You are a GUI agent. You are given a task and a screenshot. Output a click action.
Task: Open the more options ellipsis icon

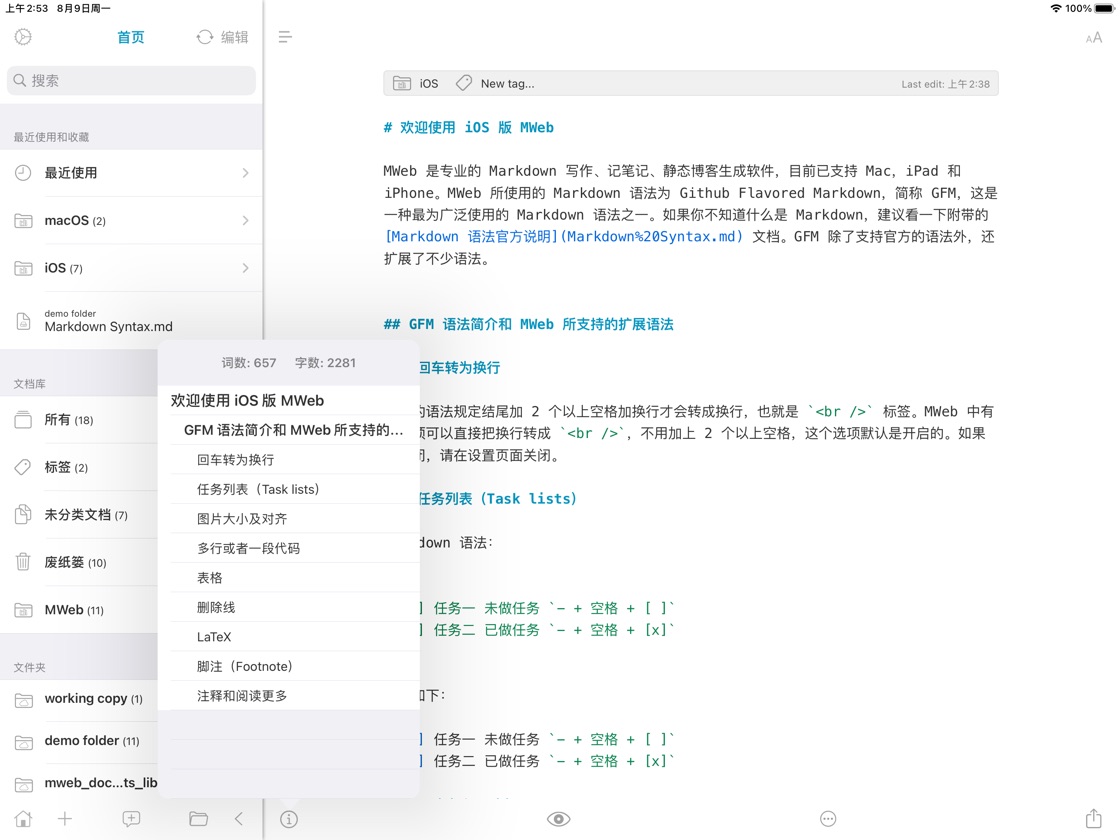coord(828,819)
